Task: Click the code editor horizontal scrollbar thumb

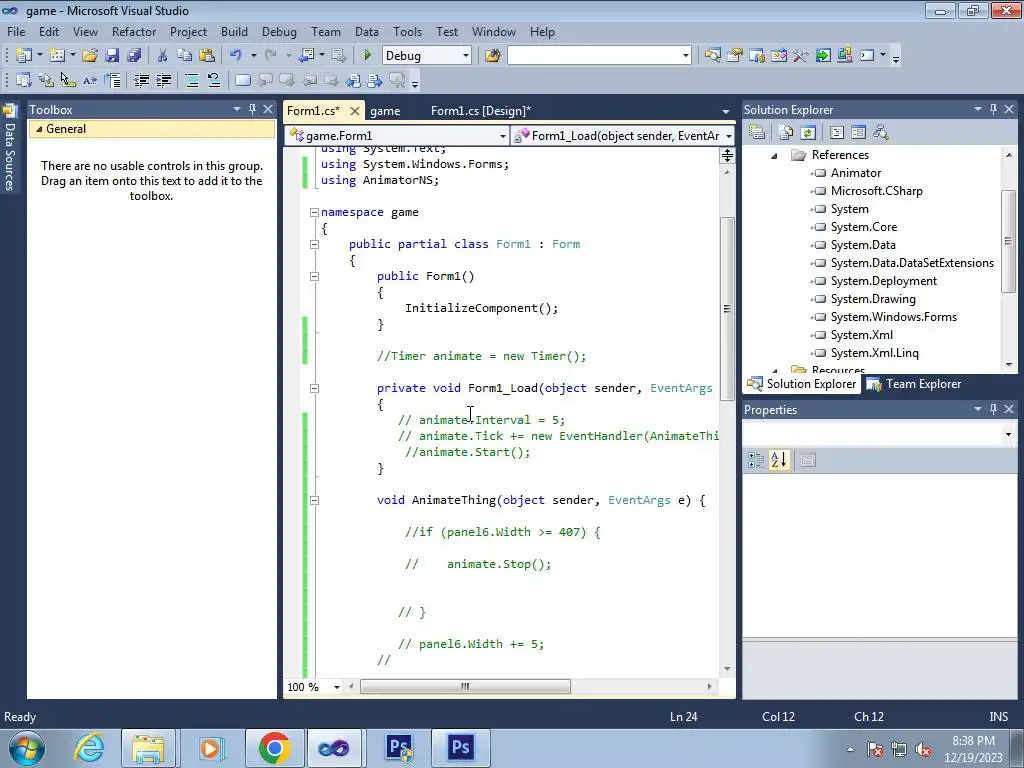Action: [465, 687]
